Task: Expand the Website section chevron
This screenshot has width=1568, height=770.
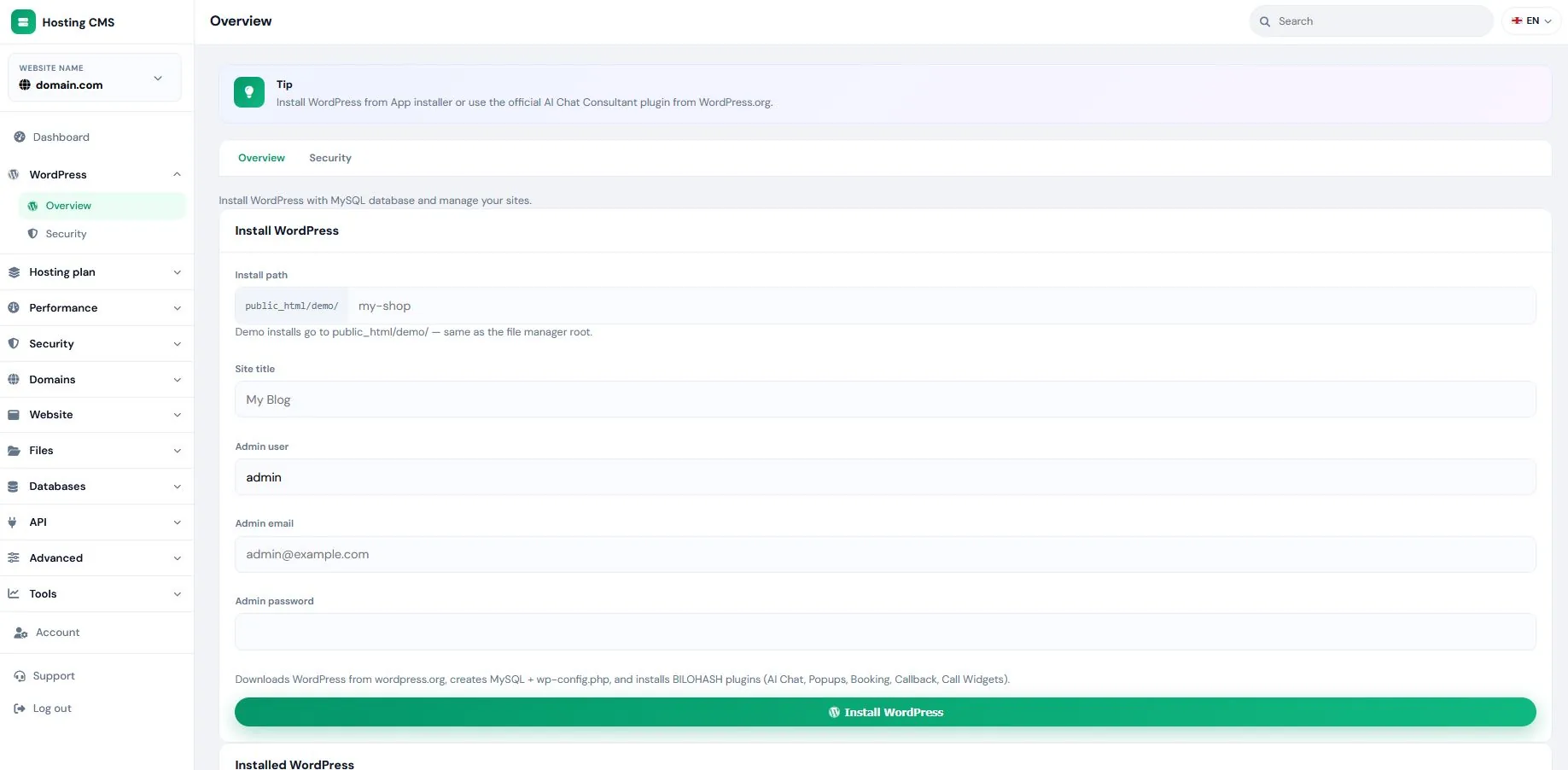Action: tap(177, 415)
